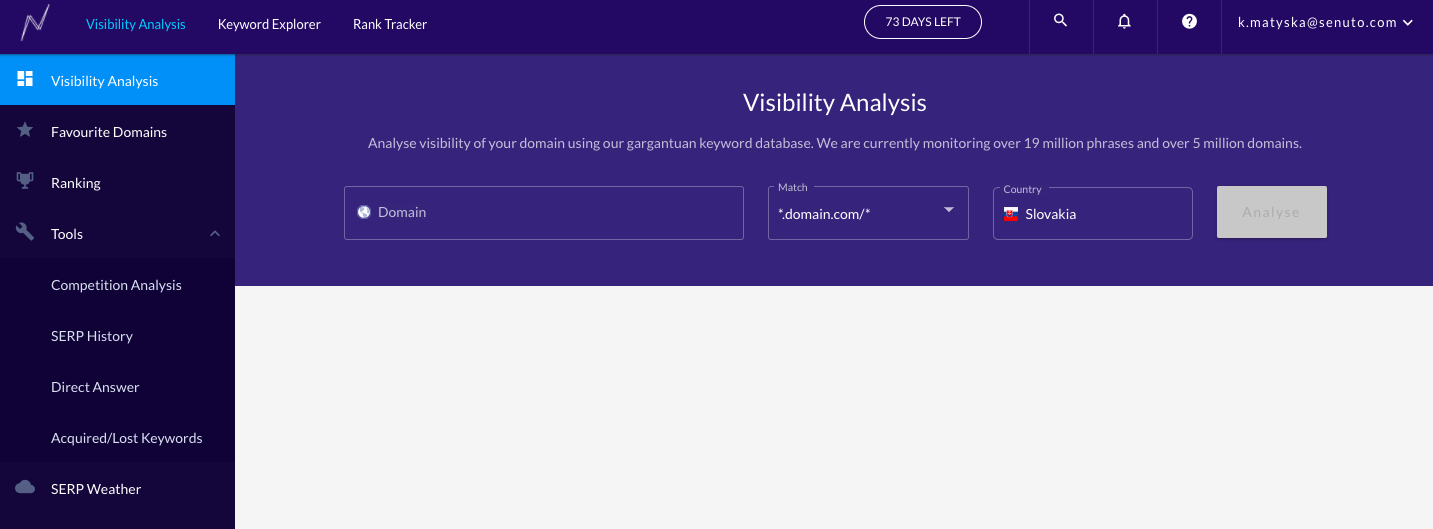This screenshot has width=1433, height=529.
Task: Click the Senuto logo icon
Action: click(x=35, y=23)
